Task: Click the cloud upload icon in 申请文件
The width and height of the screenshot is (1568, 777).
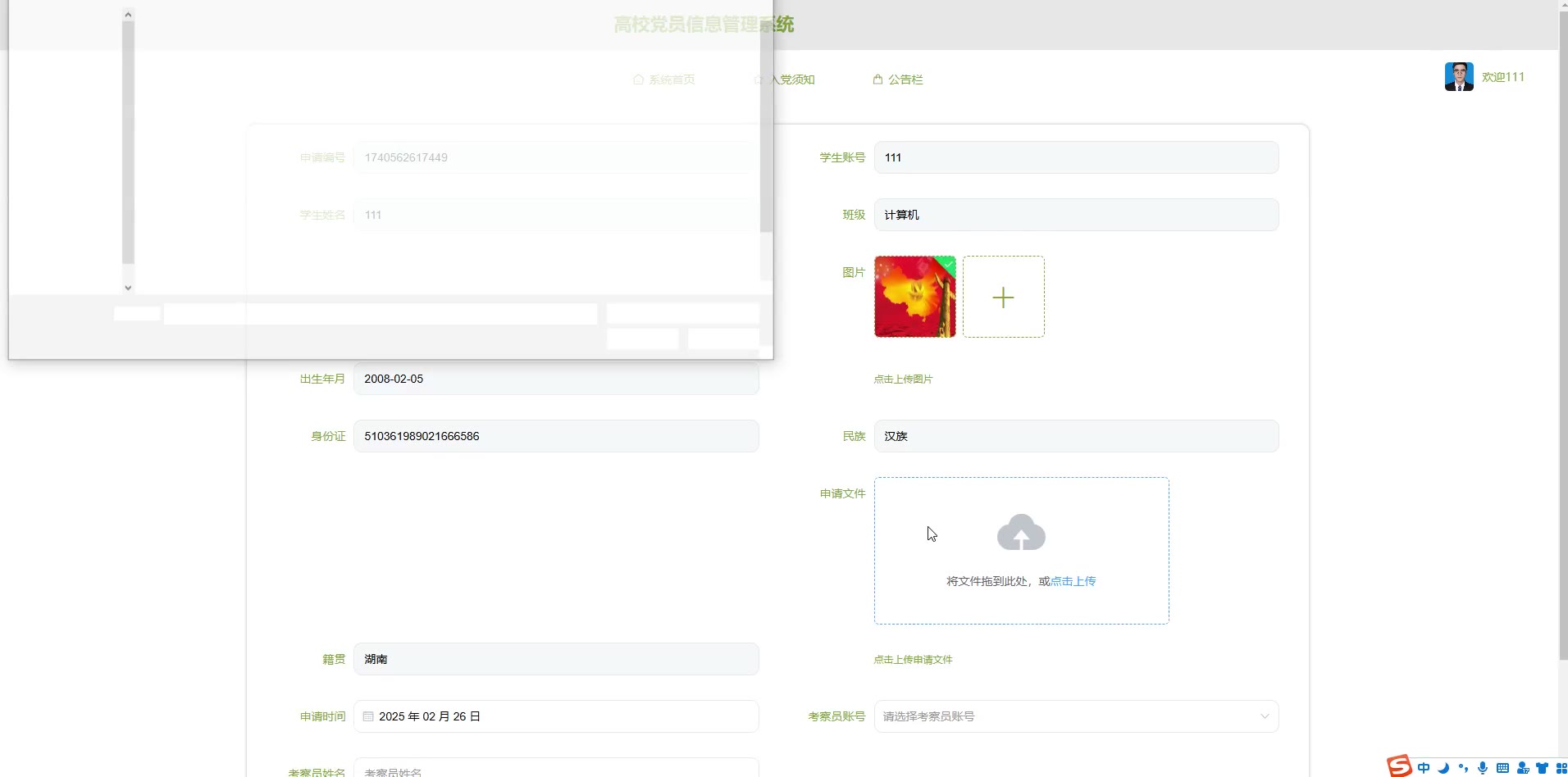Action: (x=1021, y=532)
